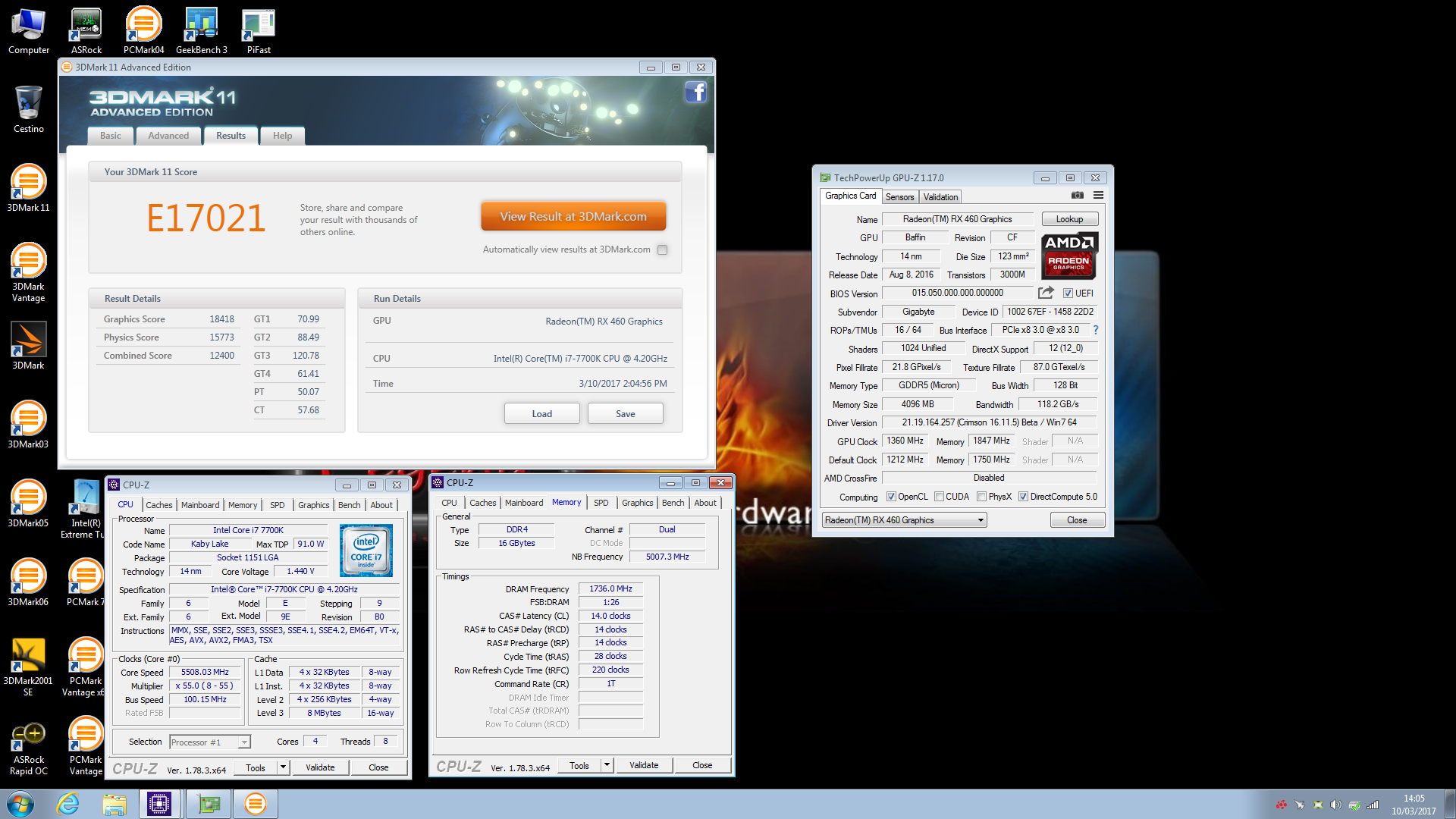
Task: Click View Result at 3DMark.com button
Action: coord(573,216)
